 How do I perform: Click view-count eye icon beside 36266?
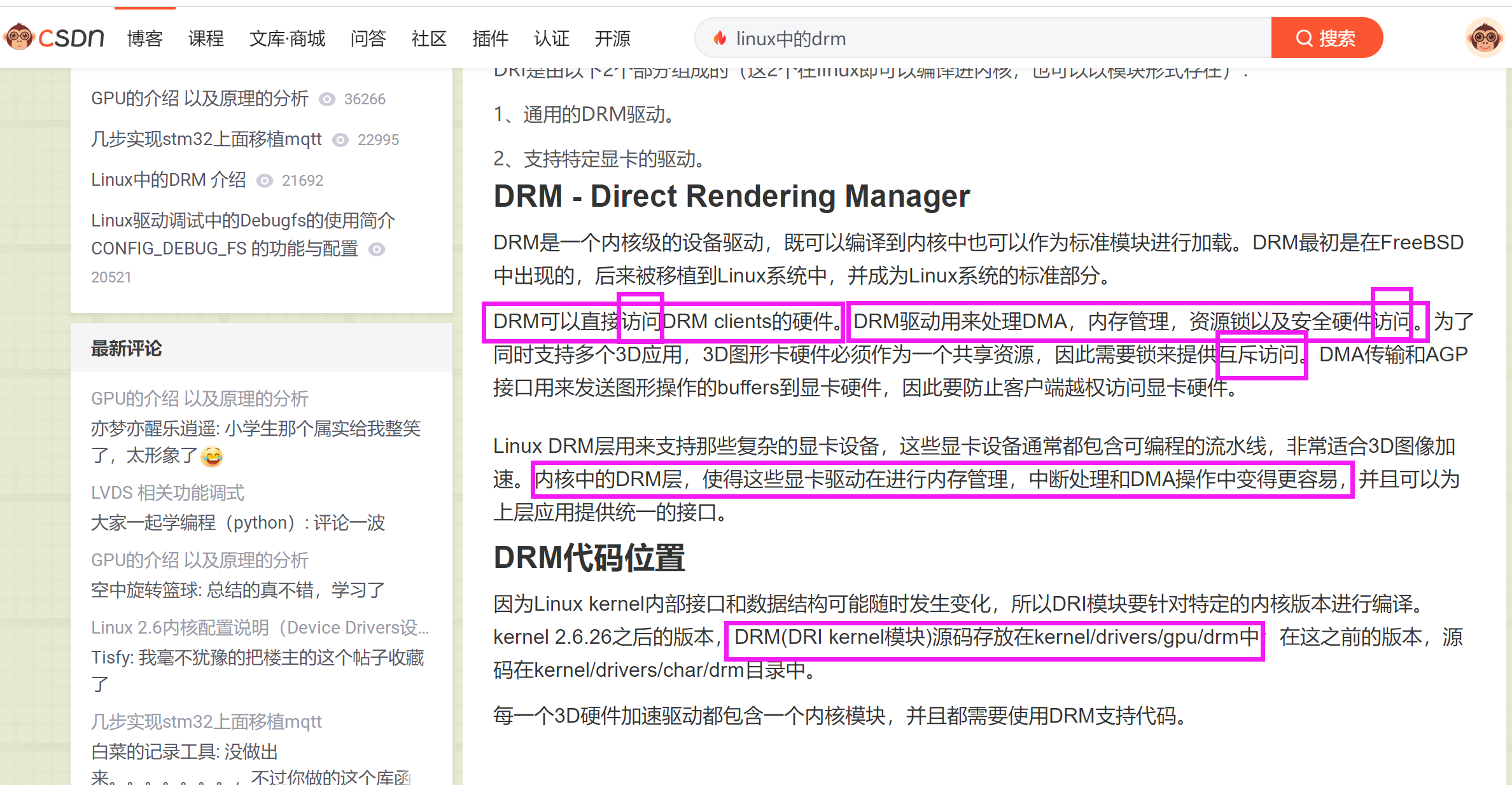coord(327,99)
